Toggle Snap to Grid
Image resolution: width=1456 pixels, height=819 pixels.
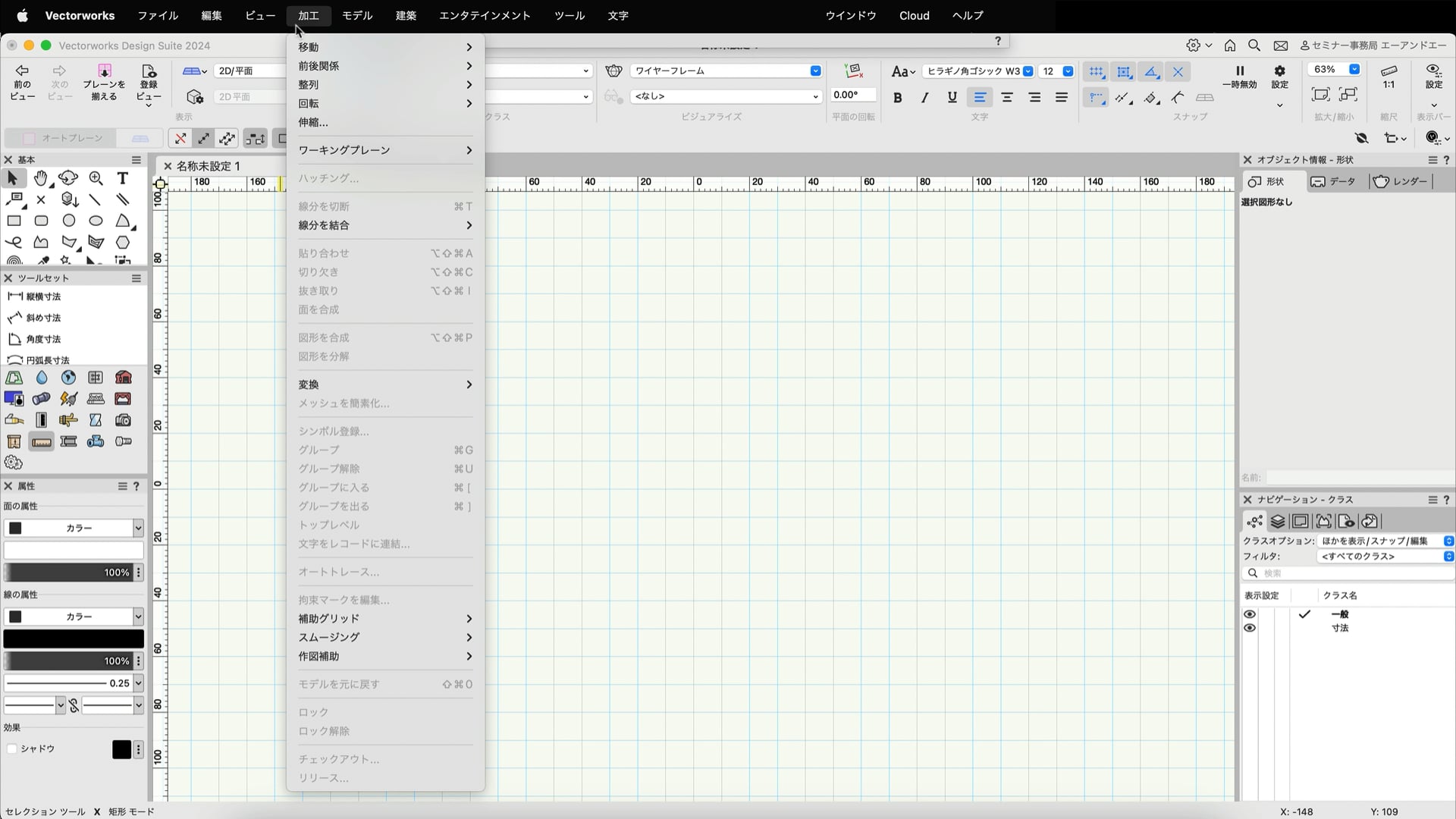click(1097, 72)
